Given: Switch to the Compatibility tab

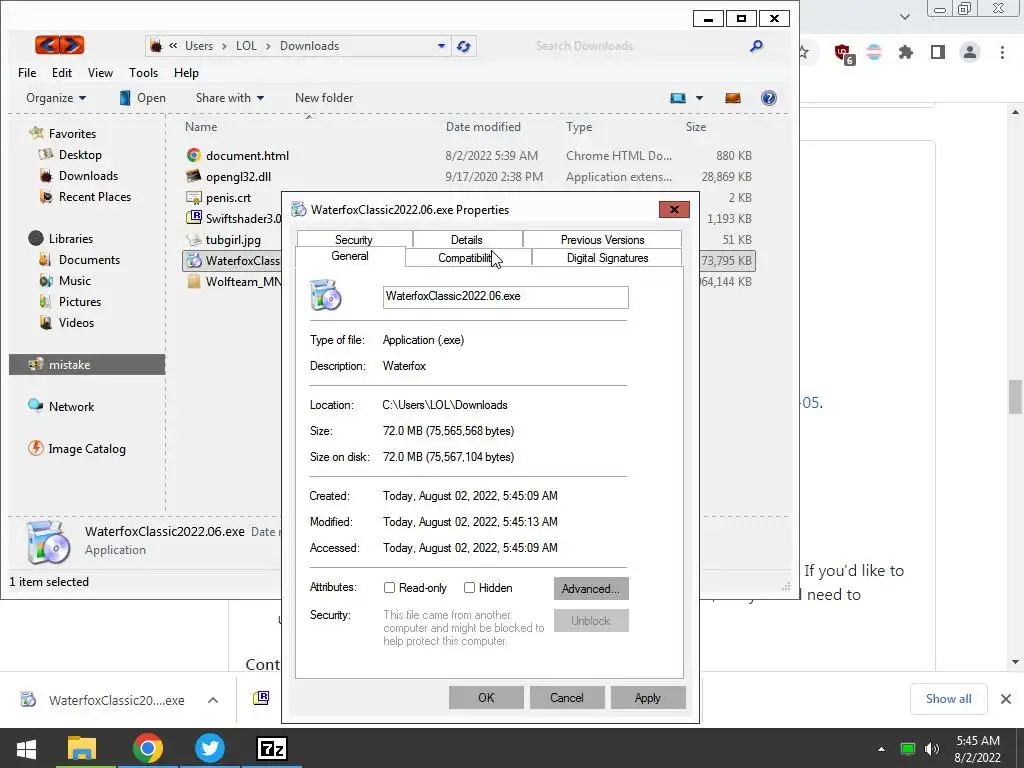Looking at the screenshot, I should pos(468,258).
